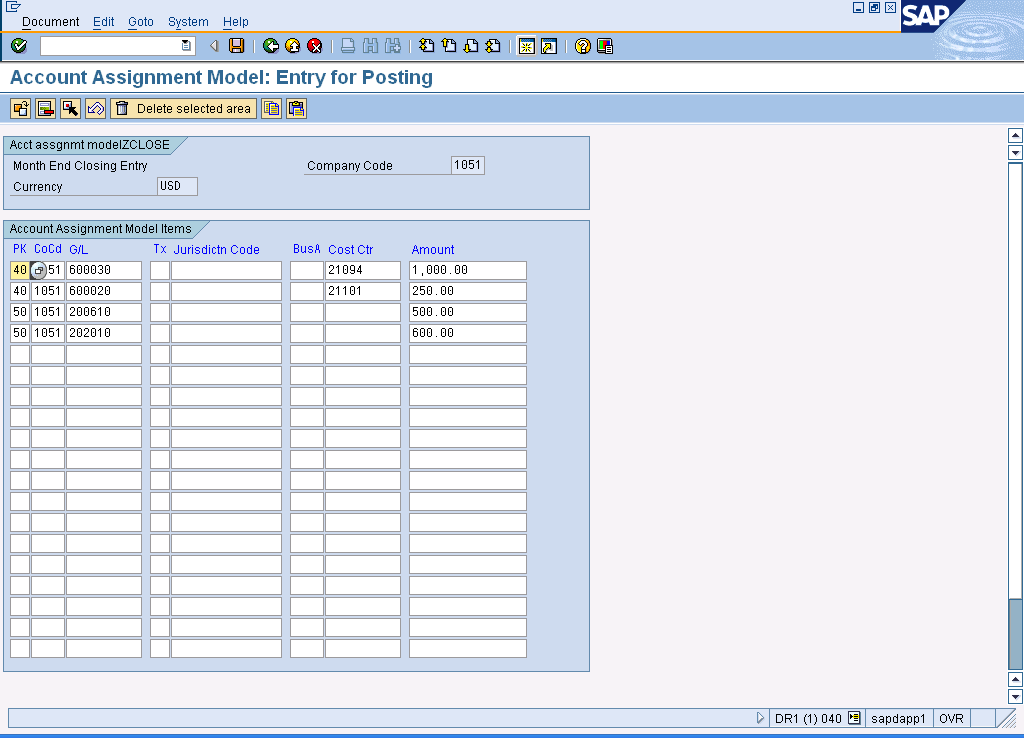This screenshot has width=1024, height=738.
Task: Click the delete row icon with red bar
Action: [46, 108]
